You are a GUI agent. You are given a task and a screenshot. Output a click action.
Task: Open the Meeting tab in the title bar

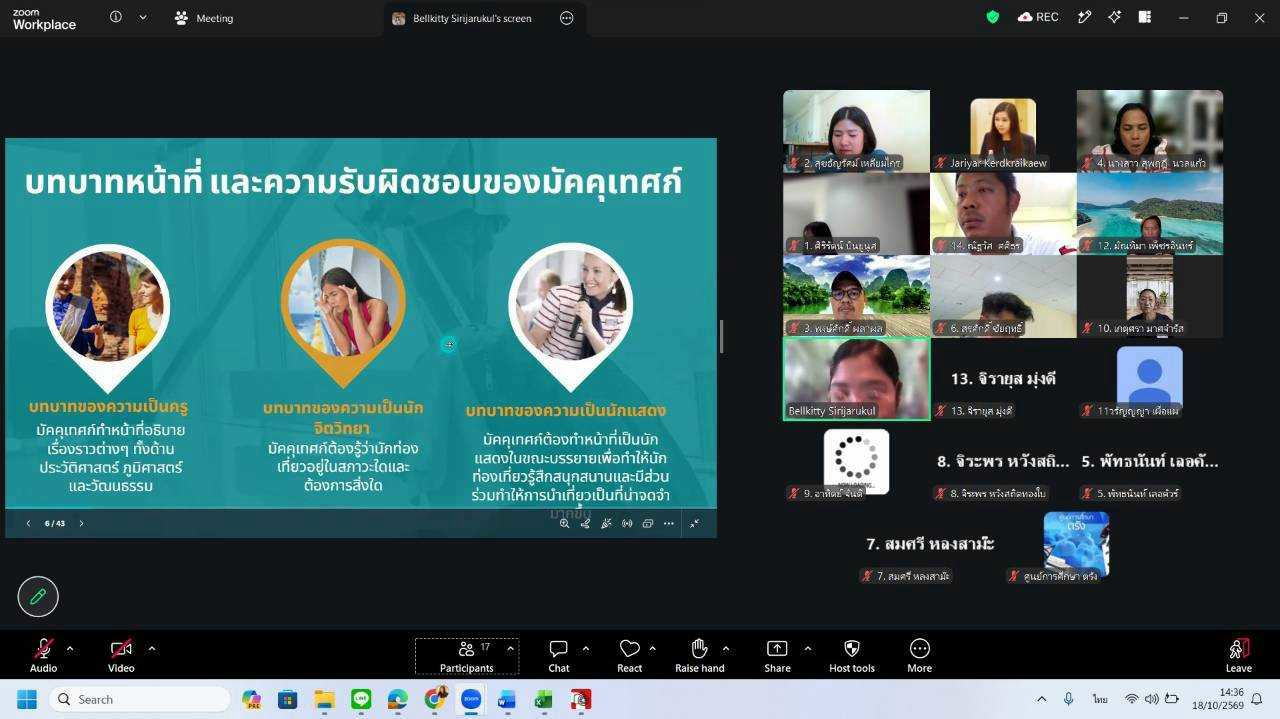click(x=203, y=18)
